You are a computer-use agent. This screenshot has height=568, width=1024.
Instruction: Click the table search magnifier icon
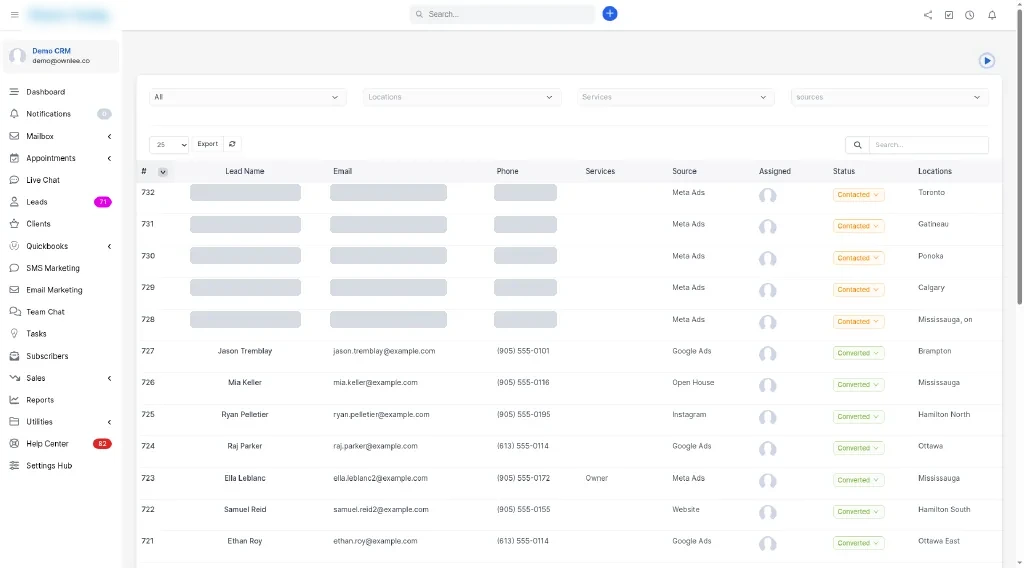point(857,145)
